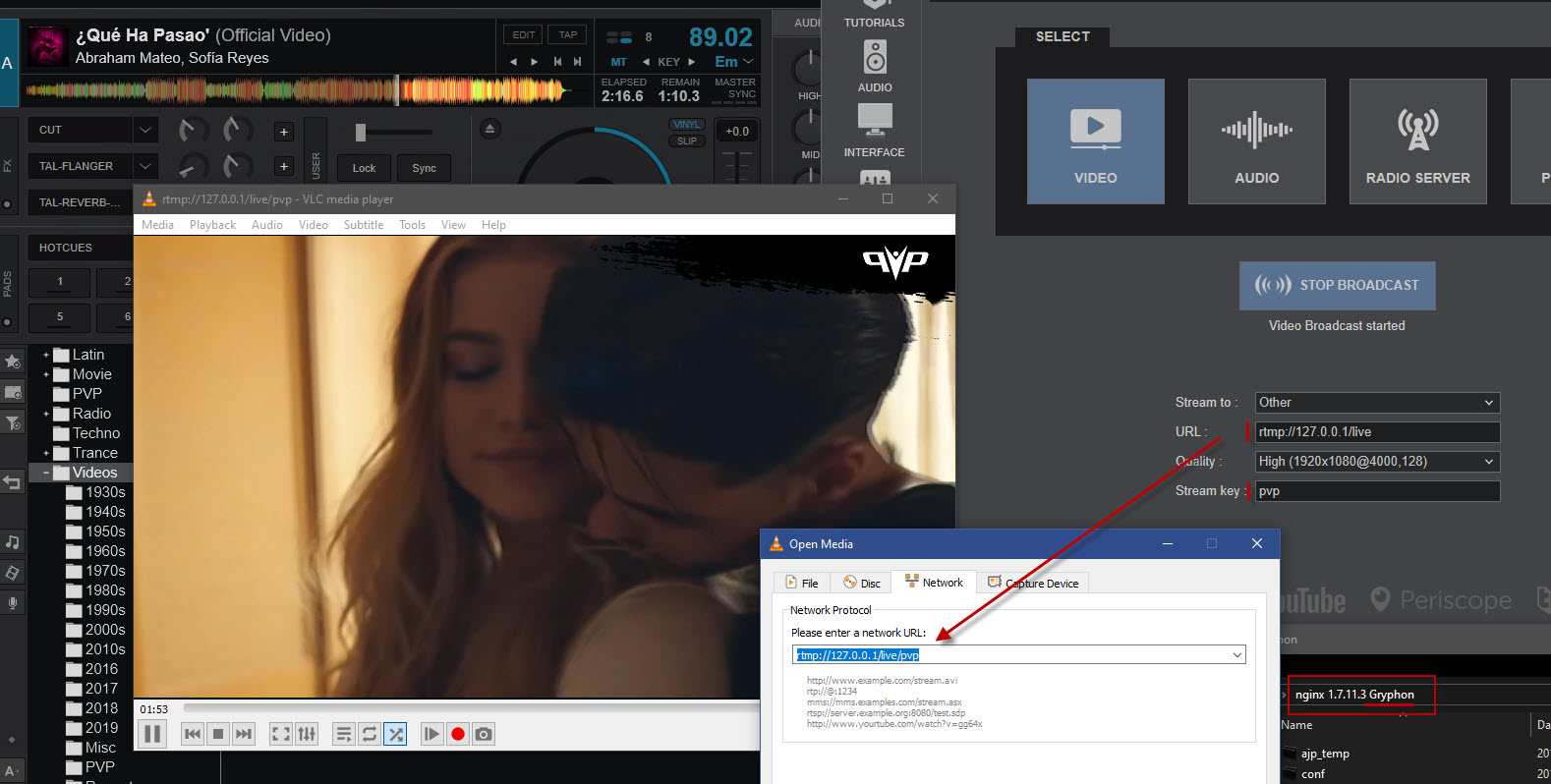Screen dimensions: 1551x784
Task: Click the plus button next to TAL-FLANGER
Action: pyautogui.click(x=284, y=166)
